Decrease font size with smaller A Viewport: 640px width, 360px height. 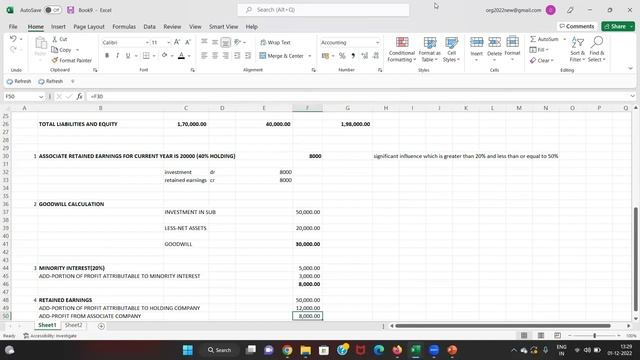188,42
